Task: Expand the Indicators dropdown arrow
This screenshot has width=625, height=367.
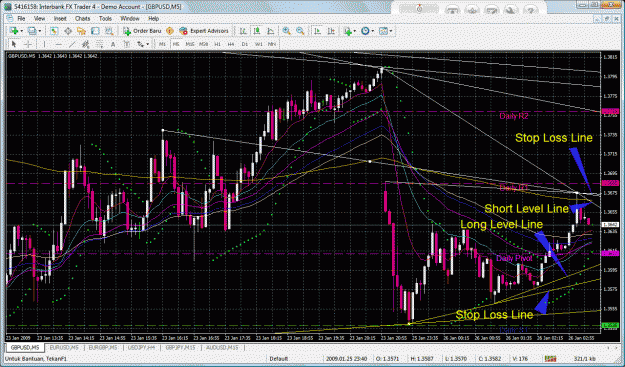Action: click(355, 31)
